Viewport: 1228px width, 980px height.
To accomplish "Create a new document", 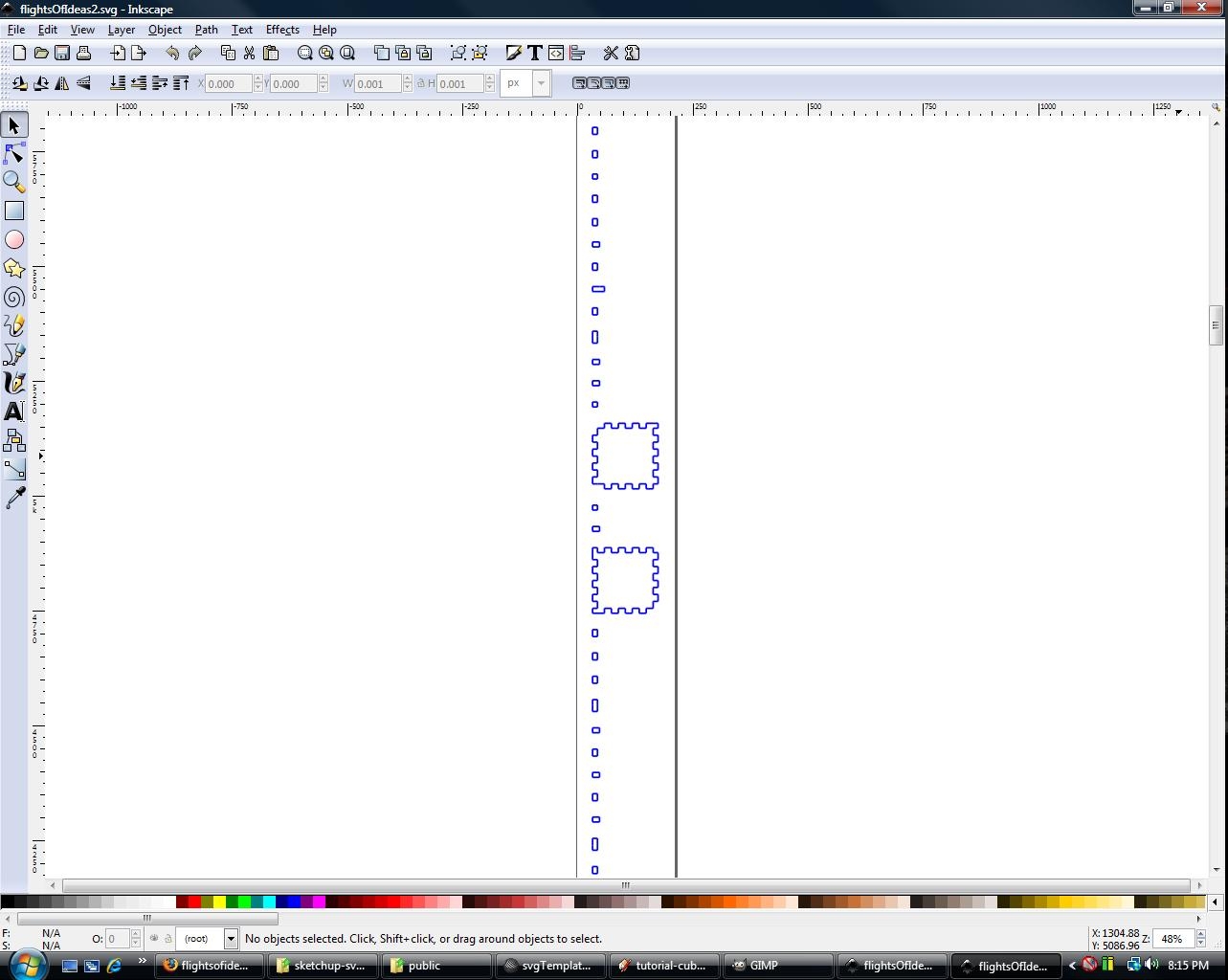I will 19,53.
